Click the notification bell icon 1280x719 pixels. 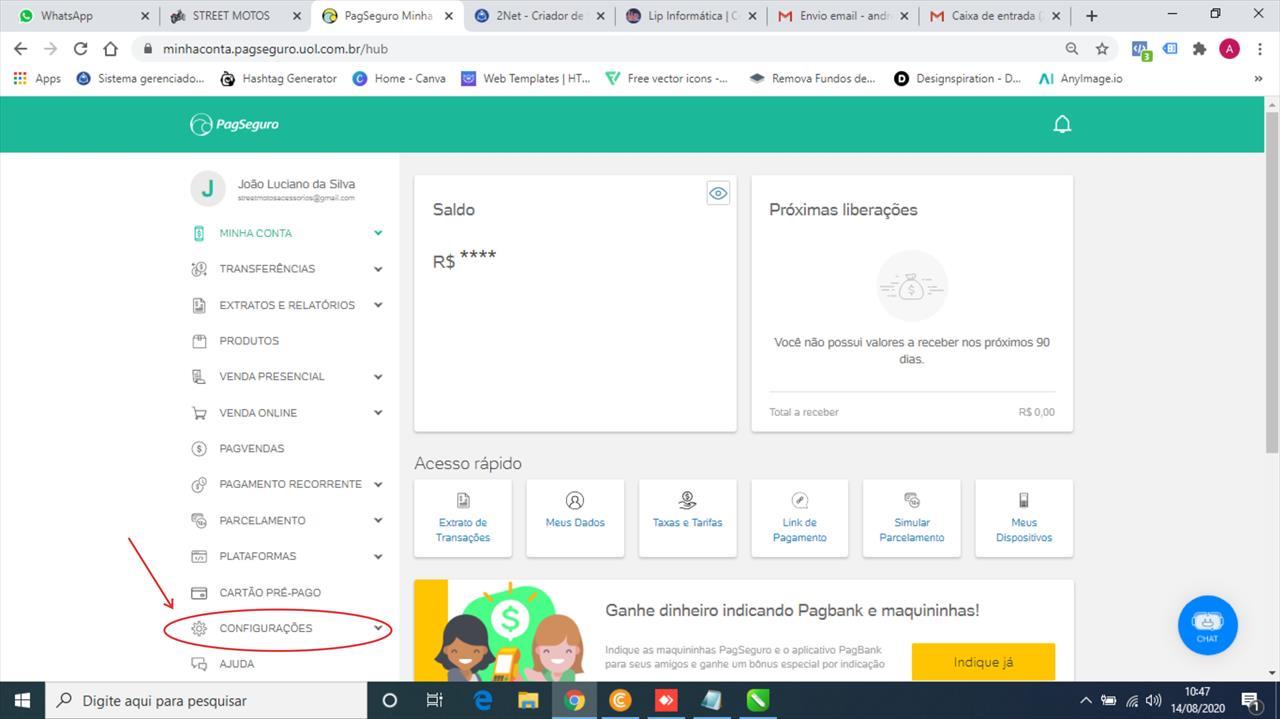pyautogui.click(x=1062, y=124)
